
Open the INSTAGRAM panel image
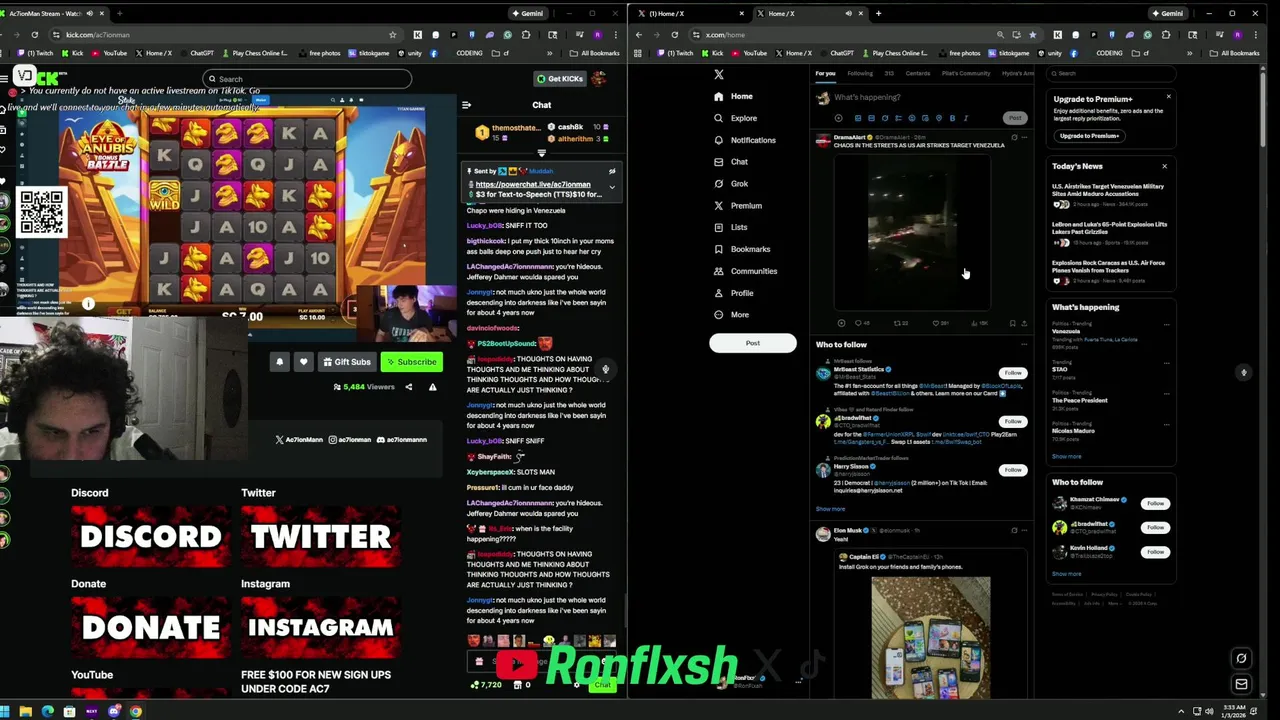(320, 627)
